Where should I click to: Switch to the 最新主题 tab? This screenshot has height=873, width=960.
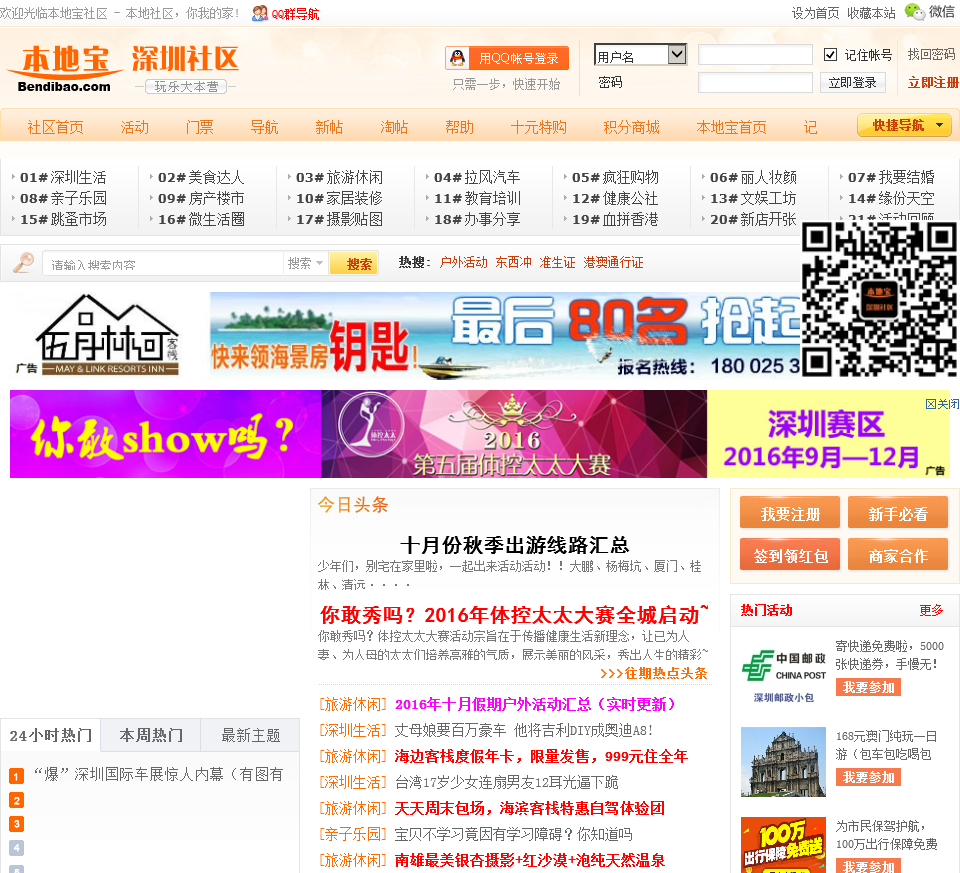click(250, 735)
